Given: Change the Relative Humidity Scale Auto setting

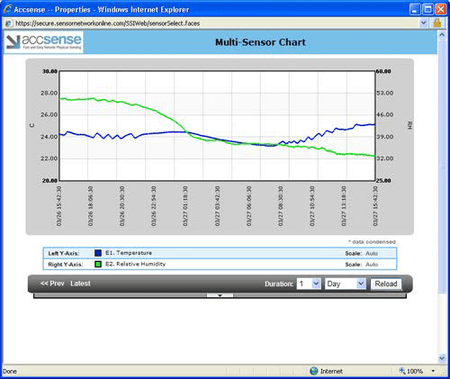Looking at the screenshot, I should (372, 264).
